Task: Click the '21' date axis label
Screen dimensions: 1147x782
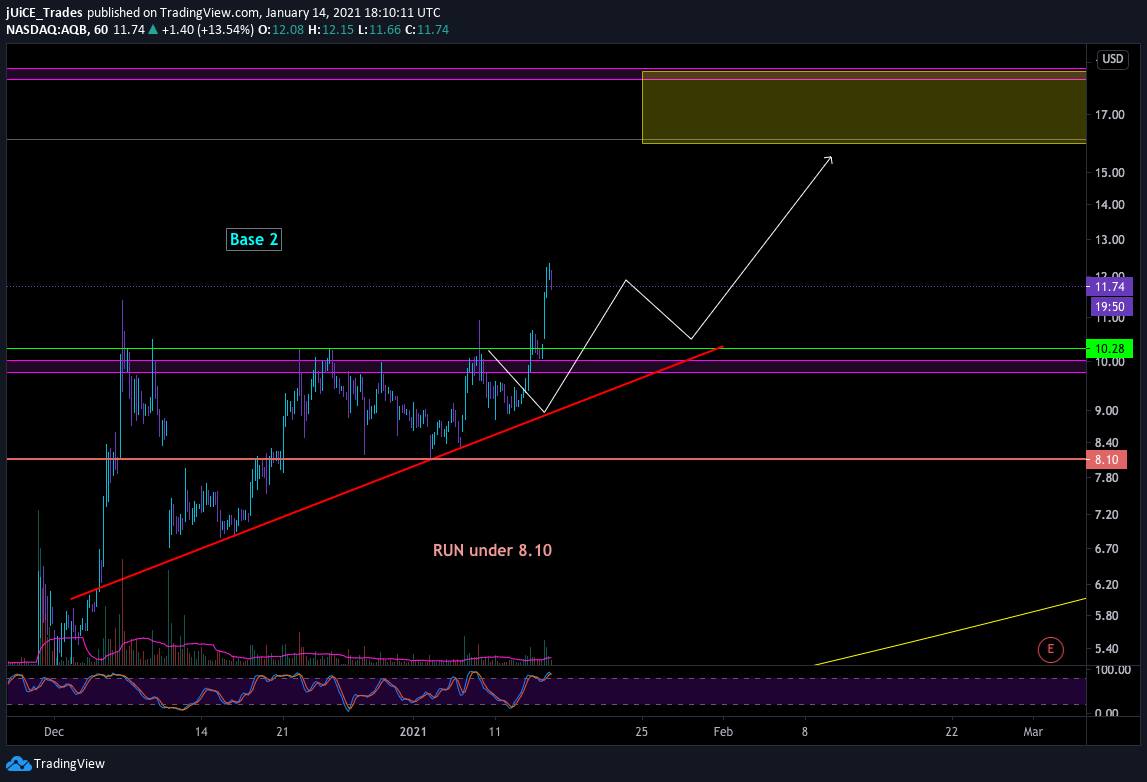Action: [x=282, y=732]
